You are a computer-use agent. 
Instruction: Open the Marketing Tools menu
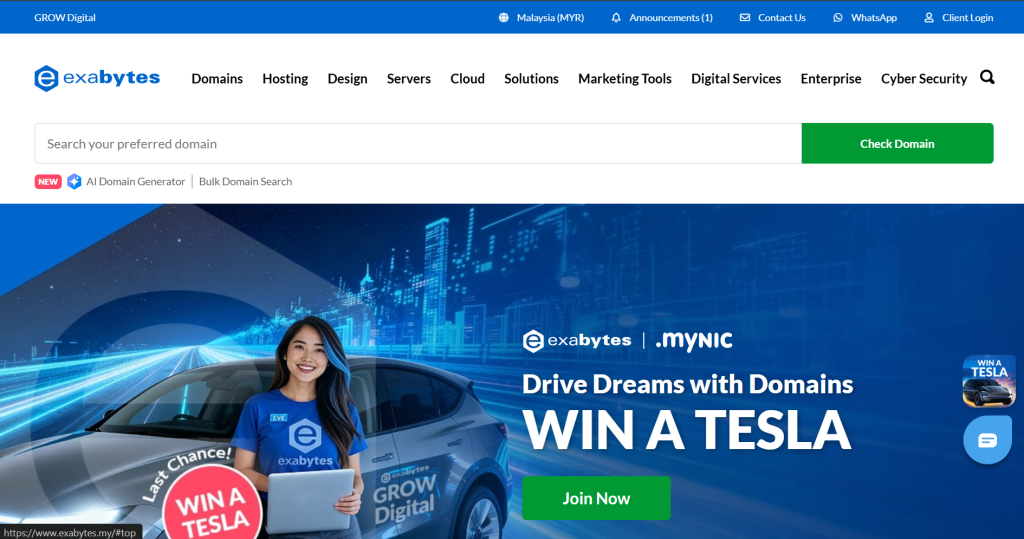coord(624,78)
